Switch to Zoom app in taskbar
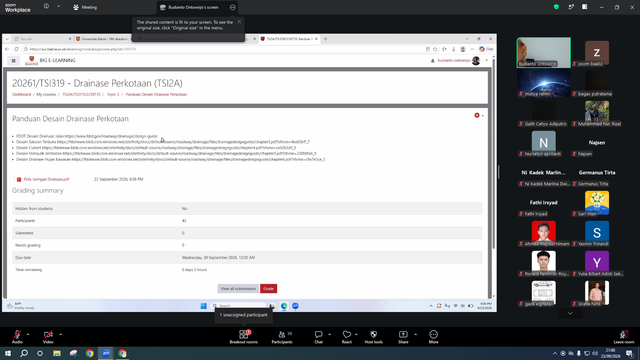640x360 pixels. click(x=106, y=353)
